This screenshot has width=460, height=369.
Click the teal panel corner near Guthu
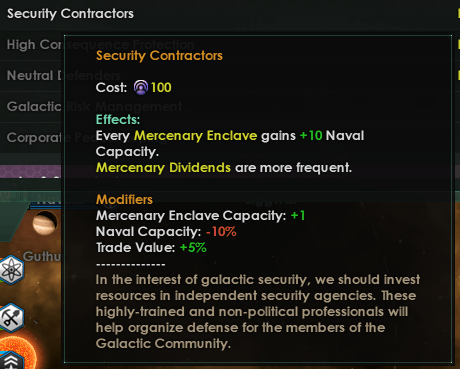pyautogui.click(x=13, y=222)
